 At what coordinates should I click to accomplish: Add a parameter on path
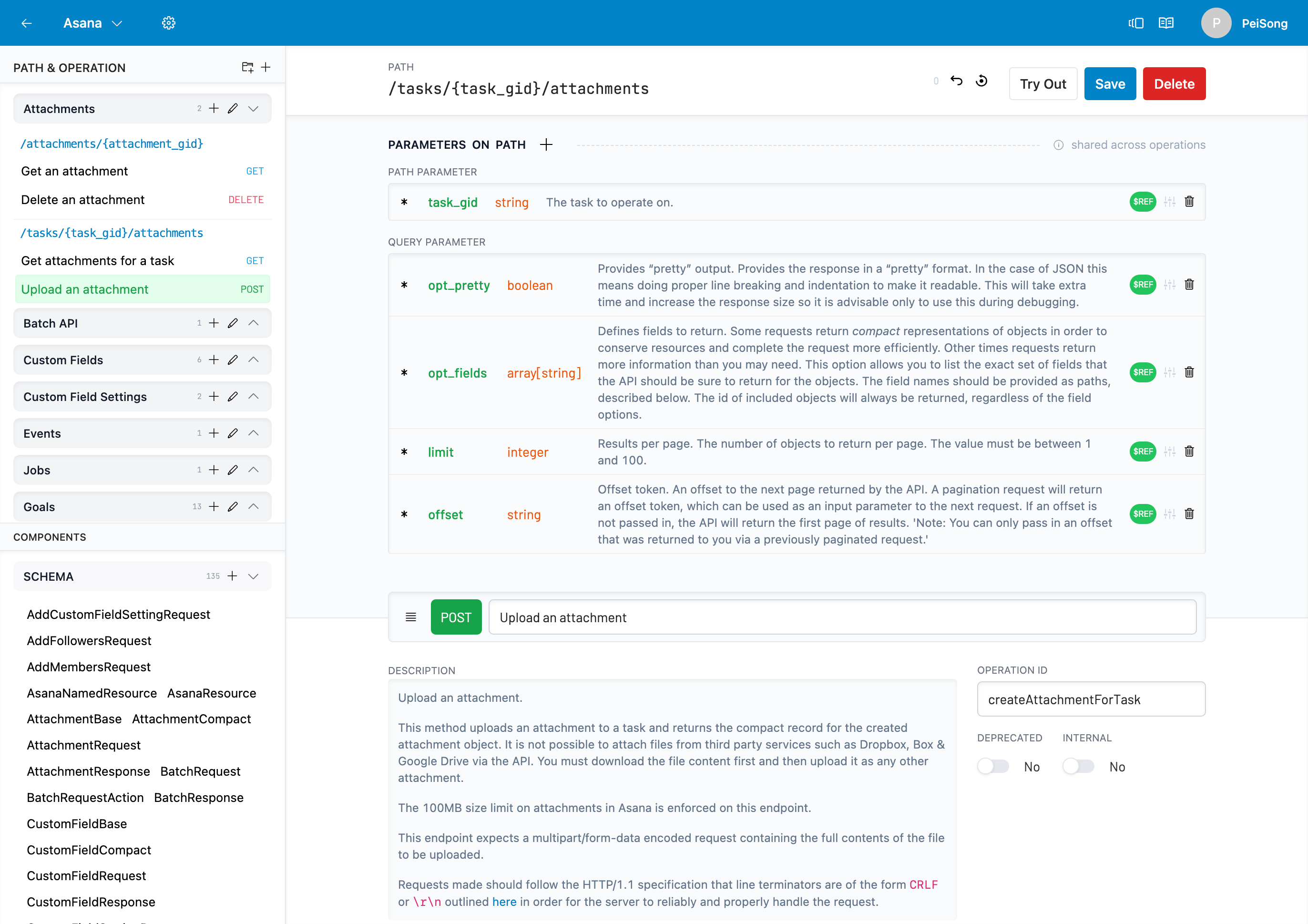click(546, 144)
